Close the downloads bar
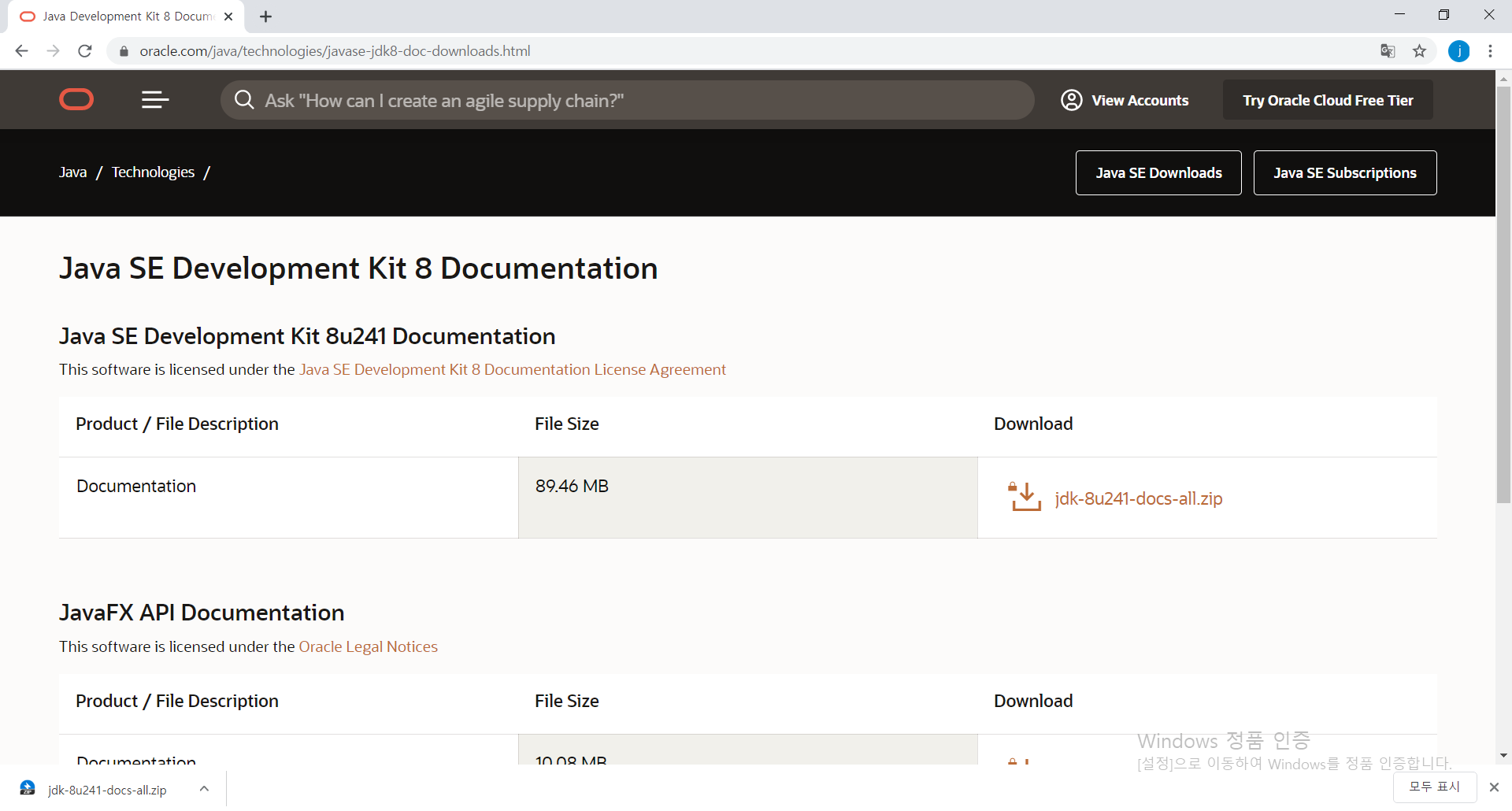Screen dimensions: 1512x811 [x=1494, y=787]
